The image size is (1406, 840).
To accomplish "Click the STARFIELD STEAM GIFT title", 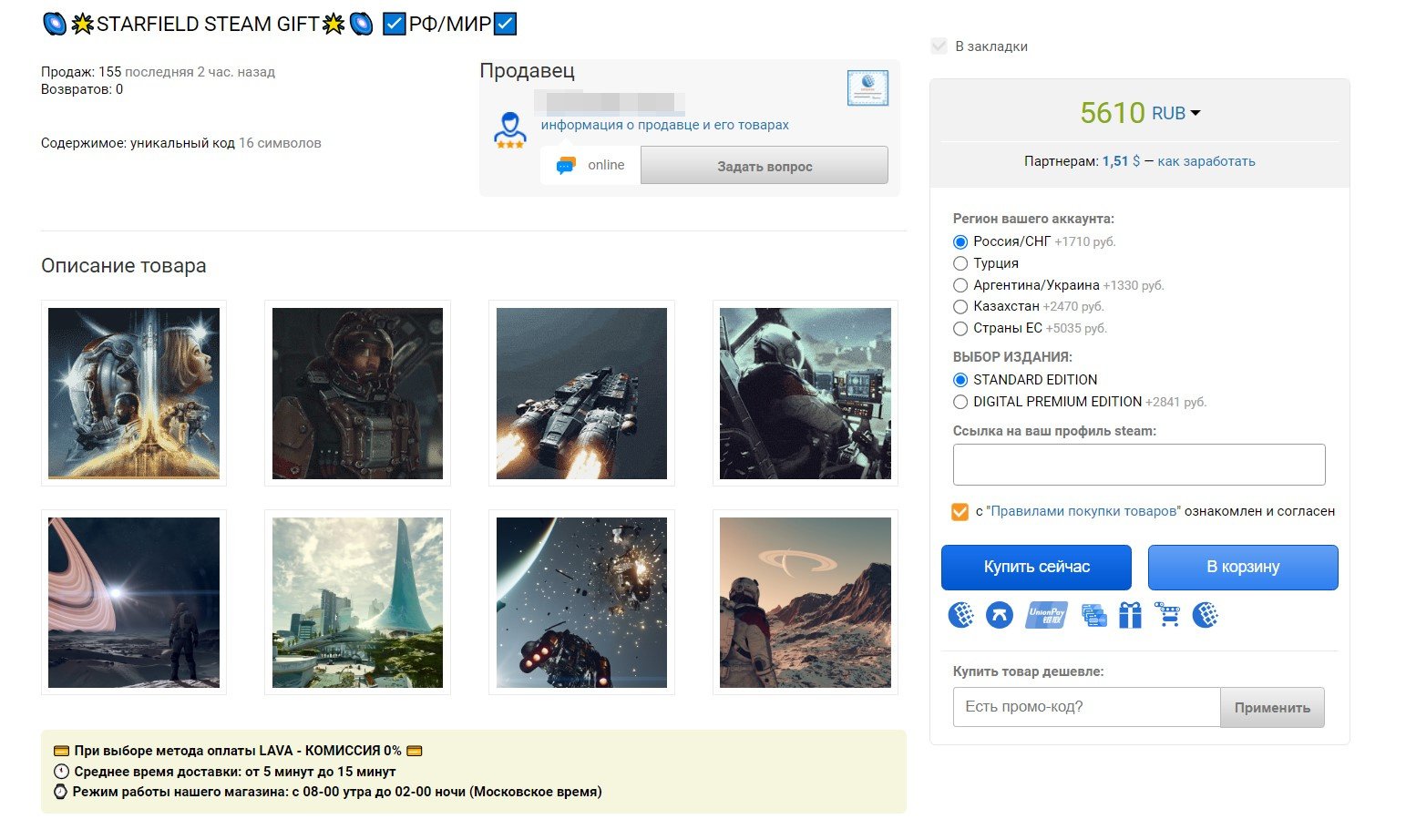I will pyautogui.click(x=208, y=25).
